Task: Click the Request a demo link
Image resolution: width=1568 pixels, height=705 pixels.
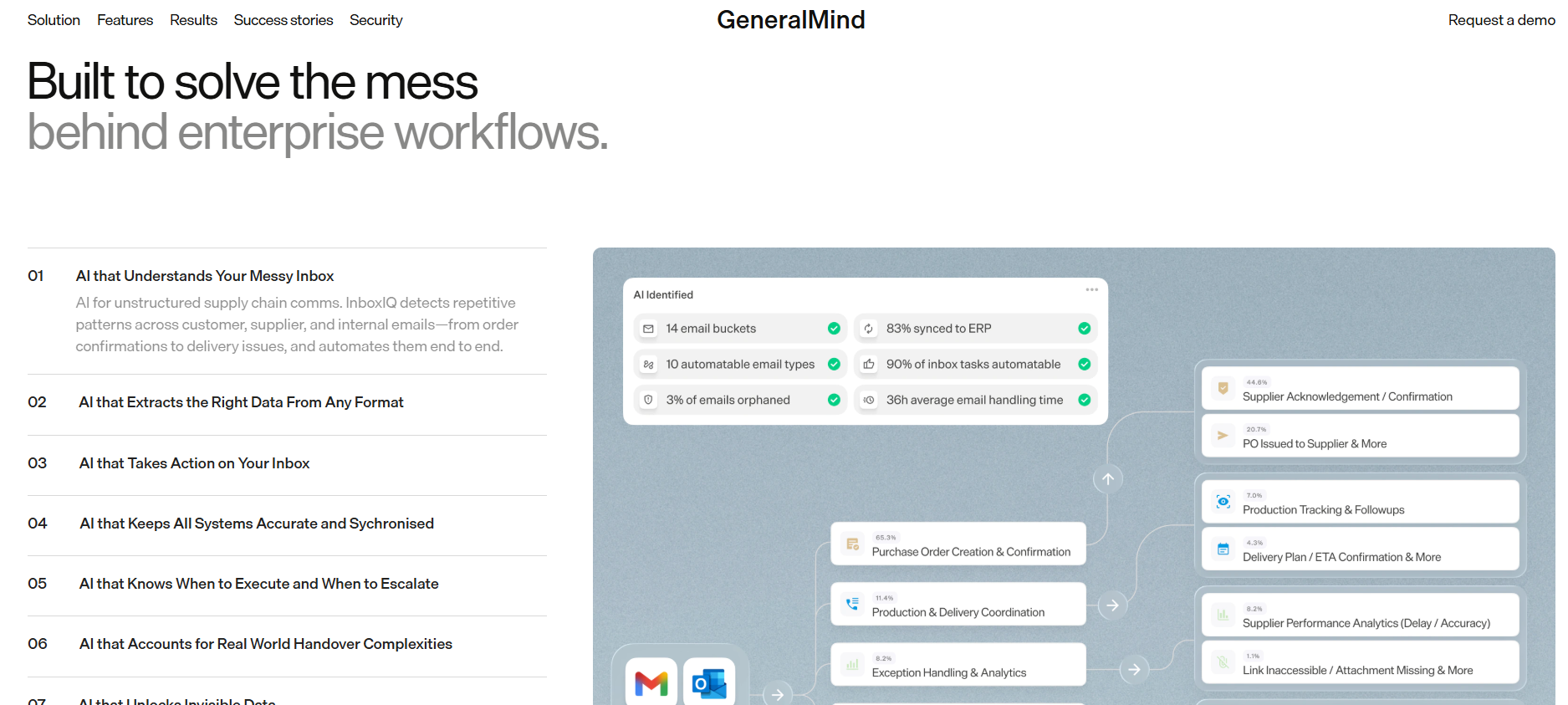Action: pyautogui.click(x=1501, y=20)
